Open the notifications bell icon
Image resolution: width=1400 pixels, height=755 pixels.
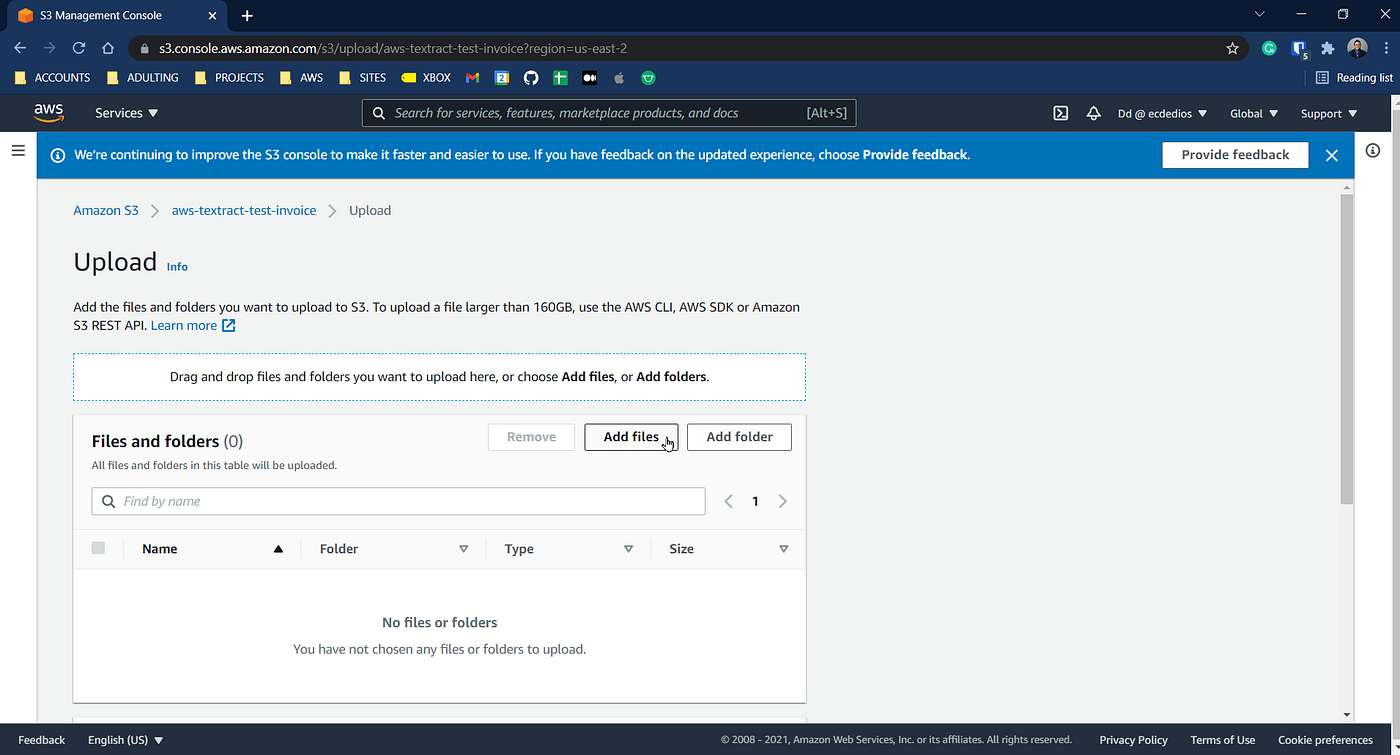(1094, 113)
